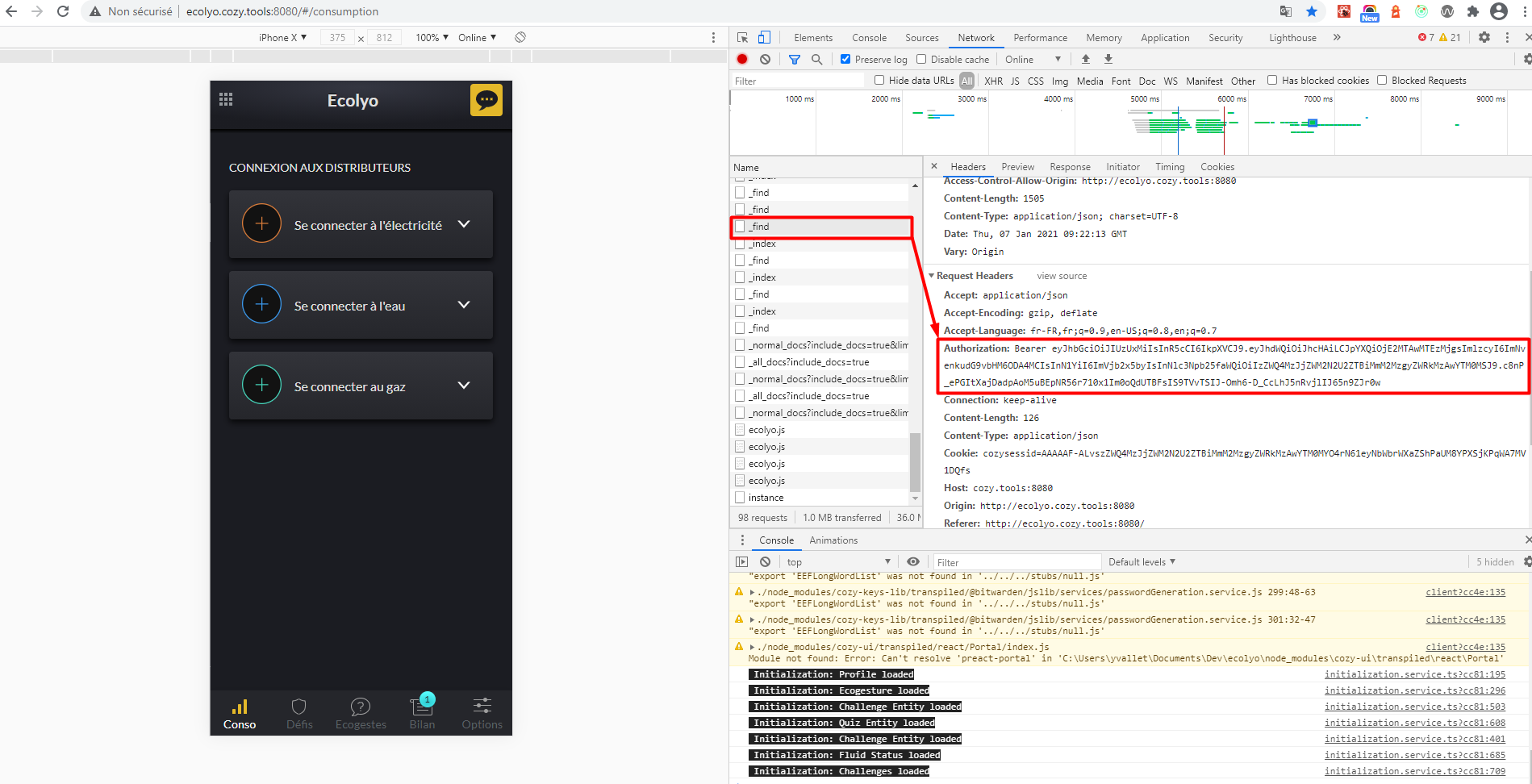Open the 100% zoom dropdown
The width and height of the screenshot is (1532, 784).
[x=432, y=37]
